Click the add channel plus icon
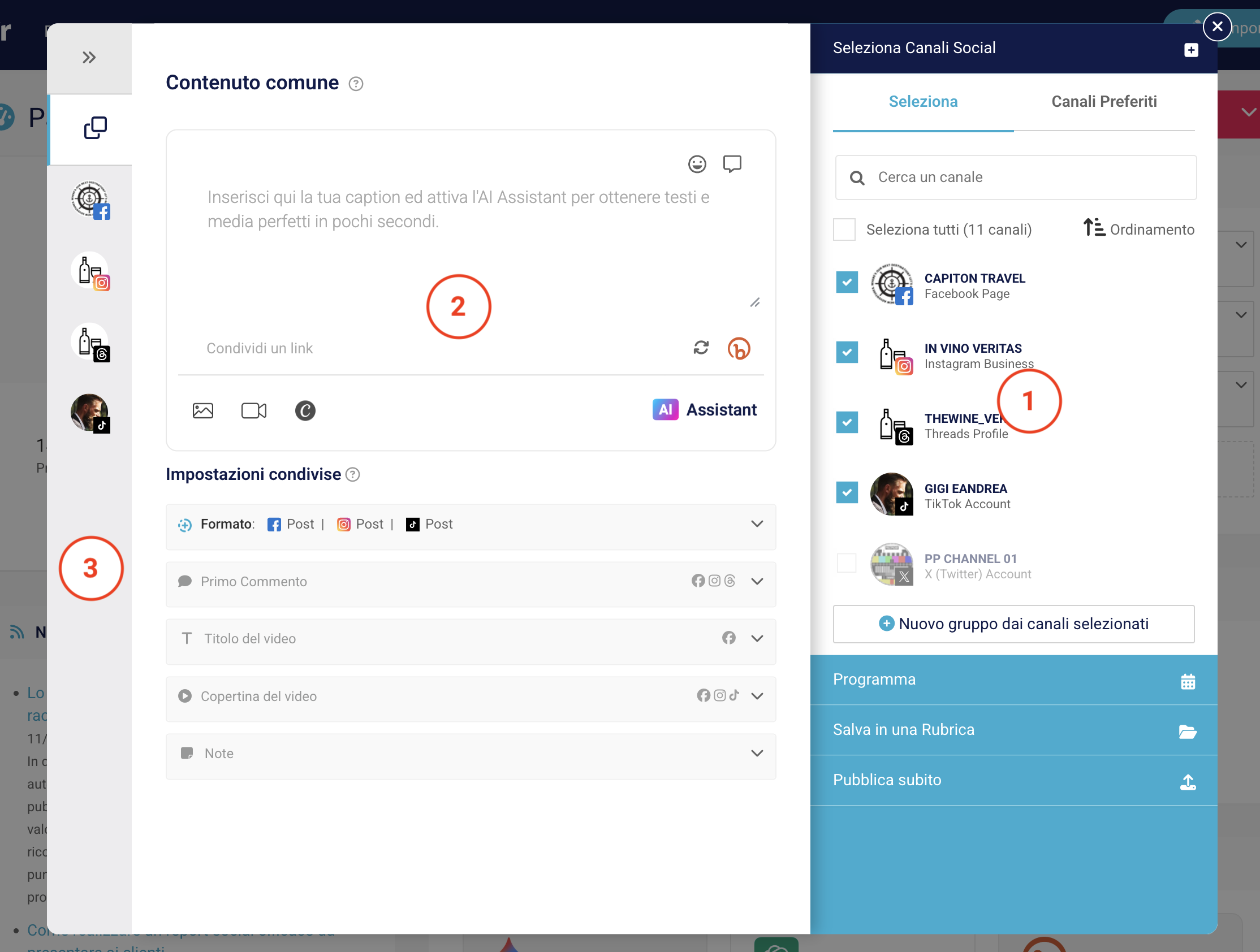 [x=1190, y=50]
